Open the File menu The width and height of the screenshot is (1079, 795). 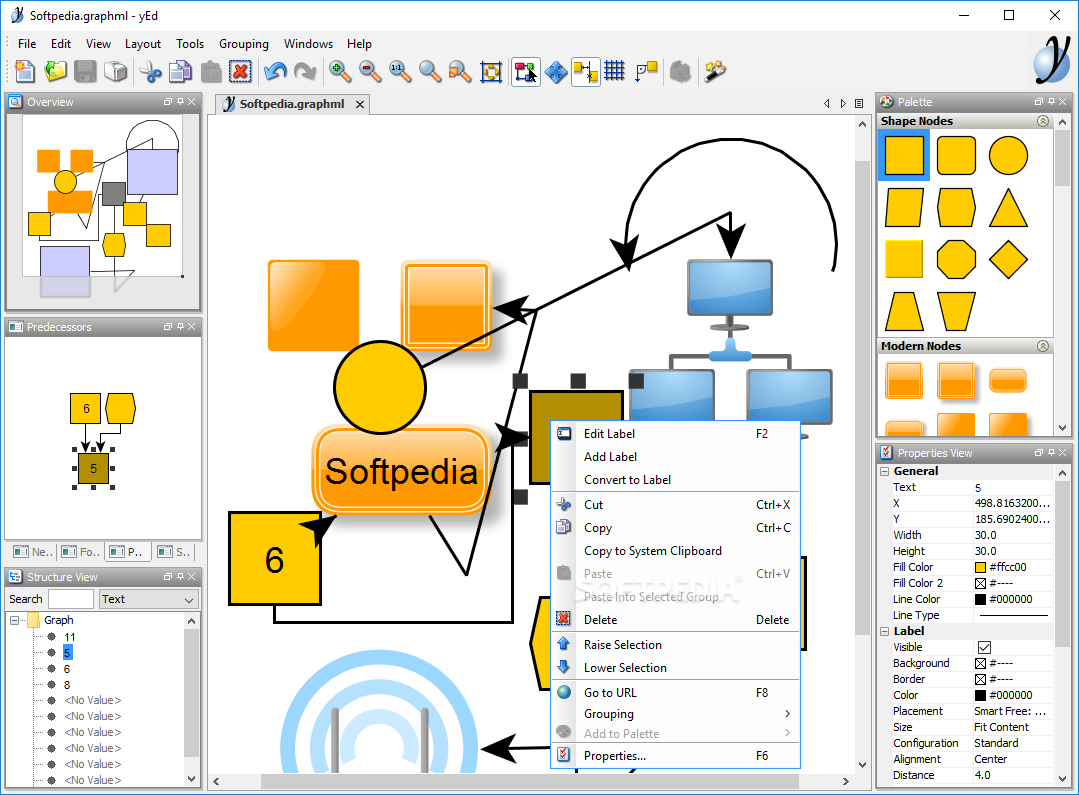point(27,44)
